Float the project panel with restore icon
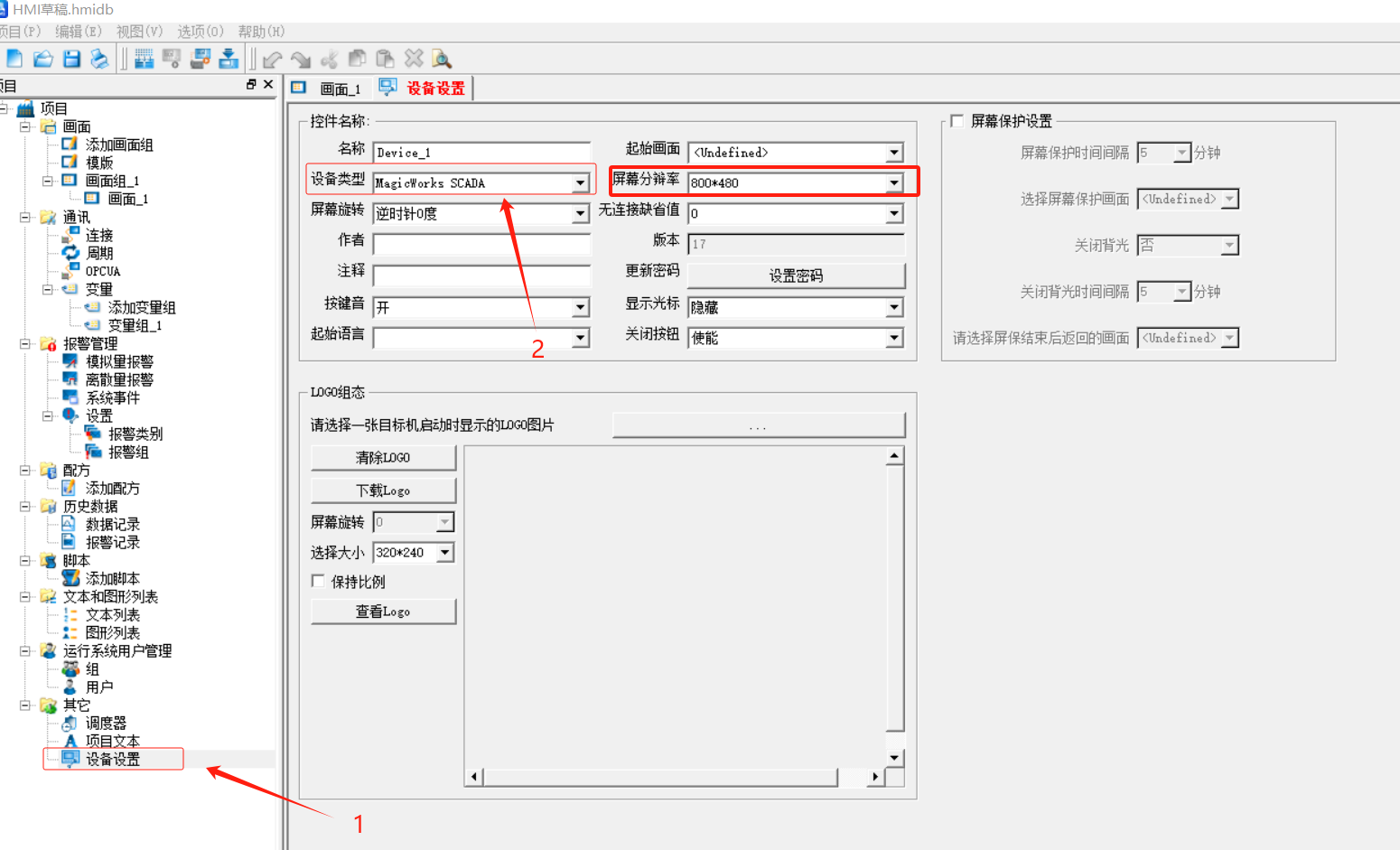 pyautogui.click(x=251, y=84)
